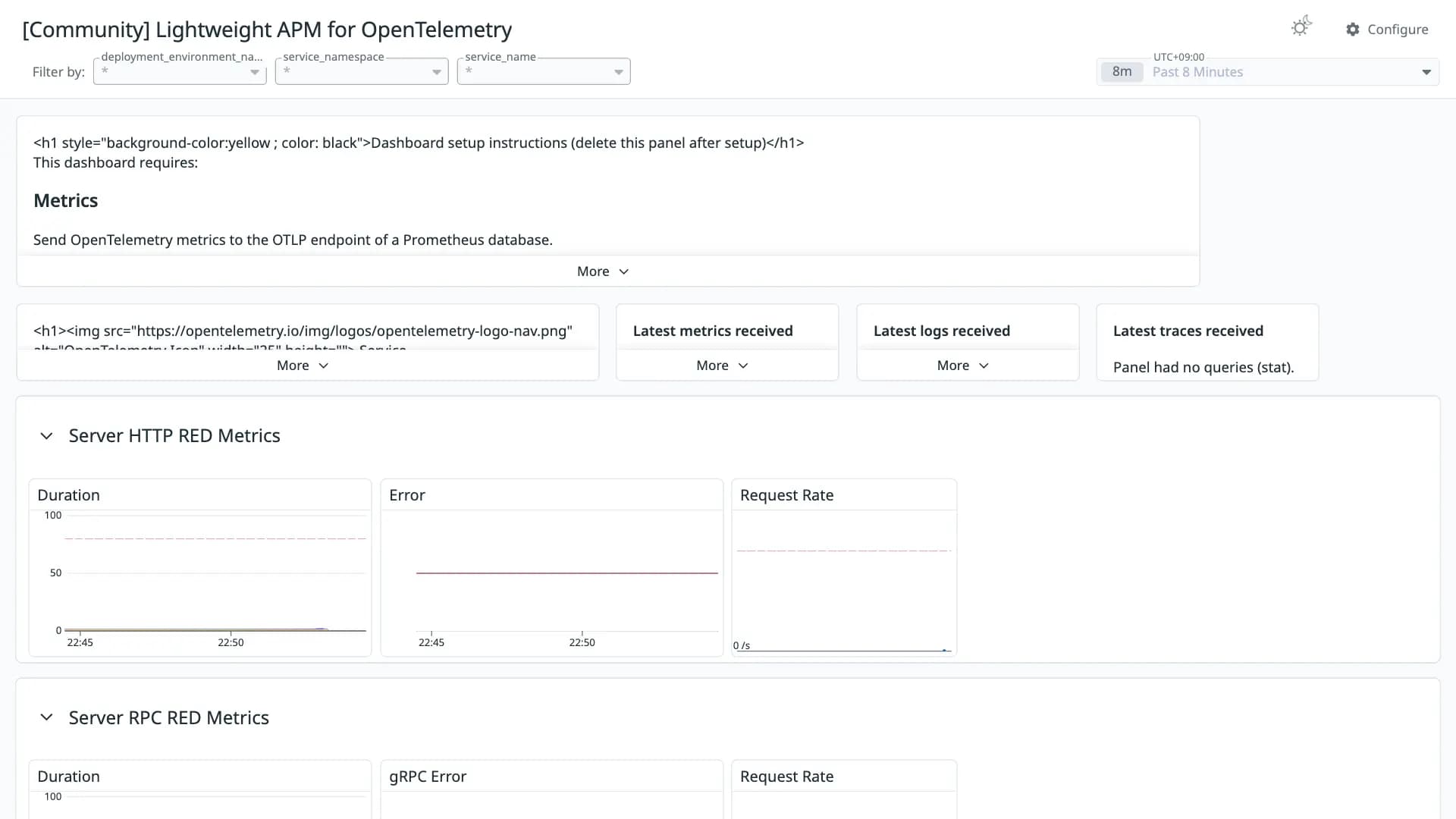Image resolution: width=1456 pixels, height=819 pixels.
Task: Toggle the light/dark theme sun icon
Action: pyautogui.click(x=1301, y=27)
